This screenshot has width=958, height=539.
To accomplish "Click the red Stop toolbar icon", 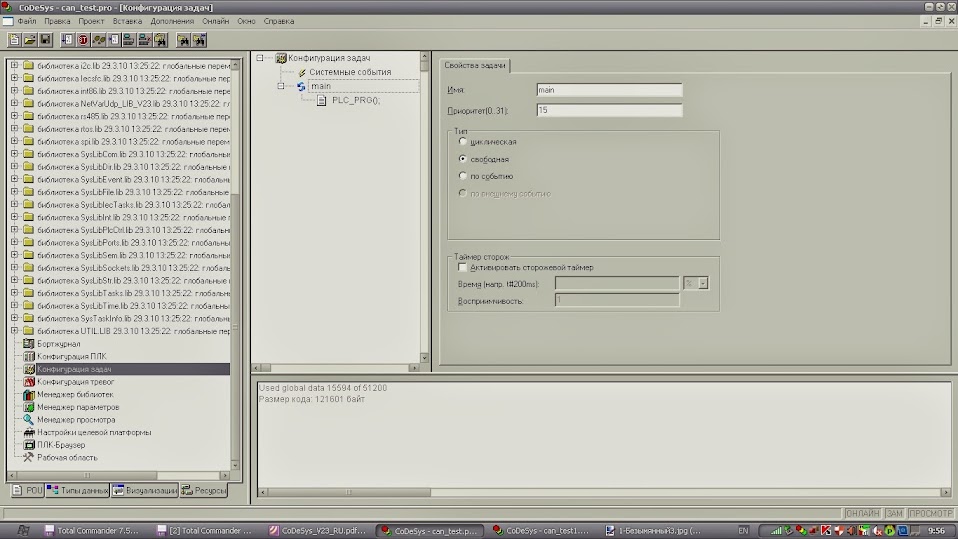I will [82, 40].
